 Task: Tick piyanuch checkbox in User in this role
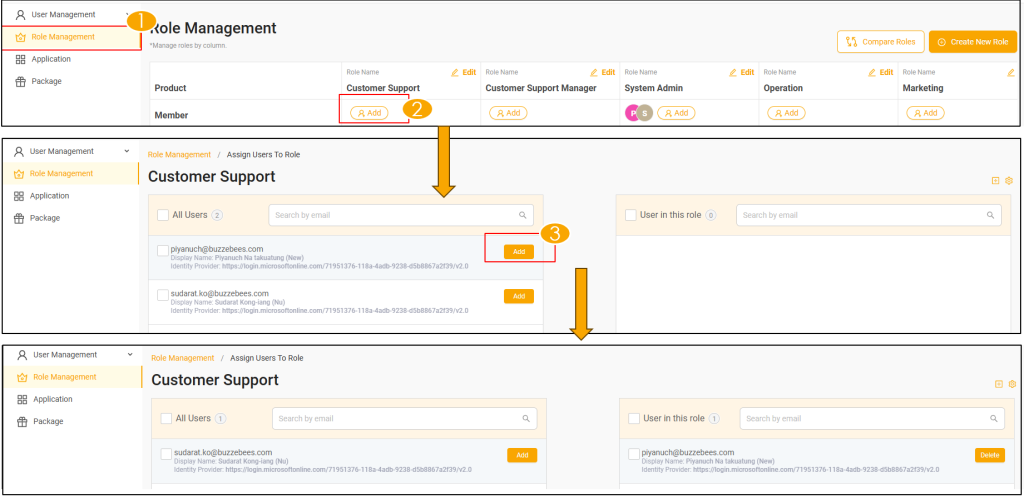pos(634,454)
